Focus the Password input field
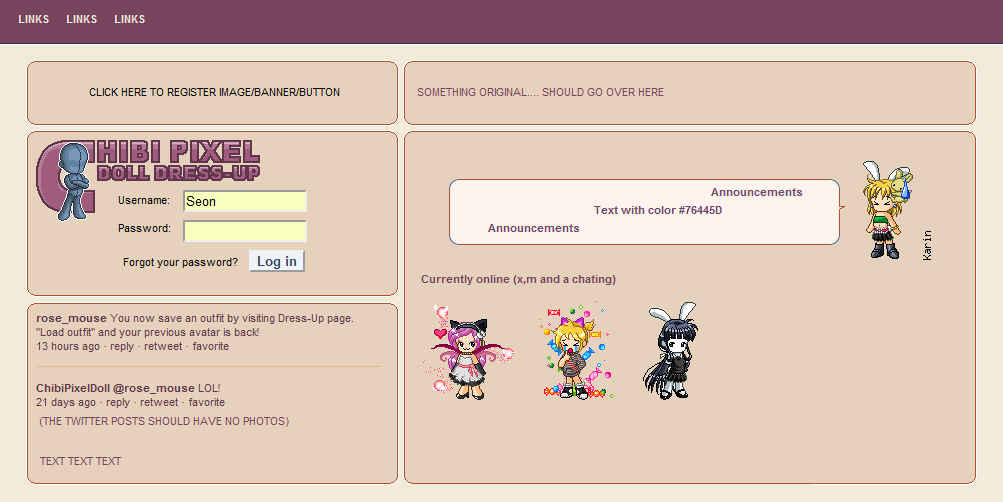This screenshot has width=1003, height=502. 245,231
